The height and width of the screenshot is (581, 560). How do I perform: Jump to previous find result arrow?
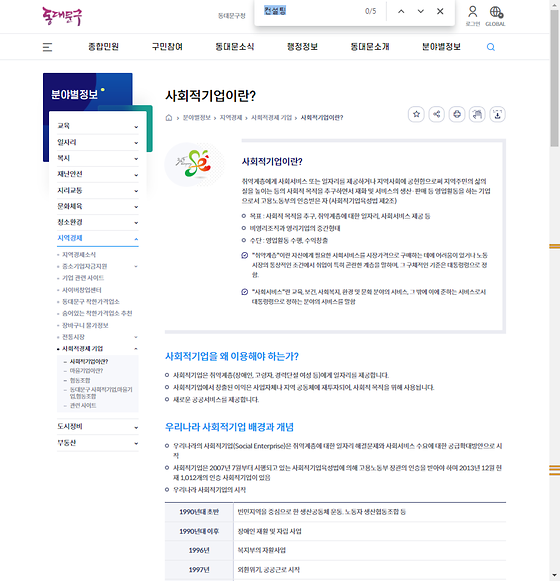pyautogui.click(x=401, y=11)
